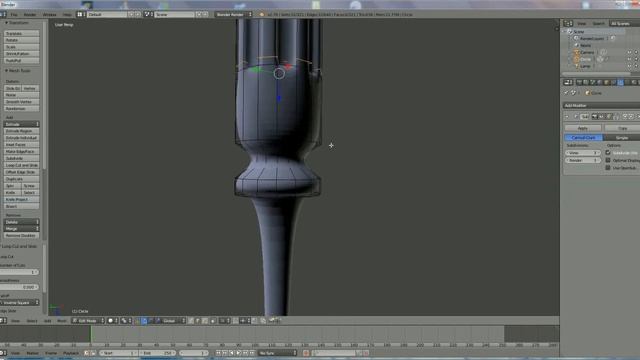This screenshot has width=640, height=360.
Task: Click Loop Cut and Slide button
Action: point(21,165)
